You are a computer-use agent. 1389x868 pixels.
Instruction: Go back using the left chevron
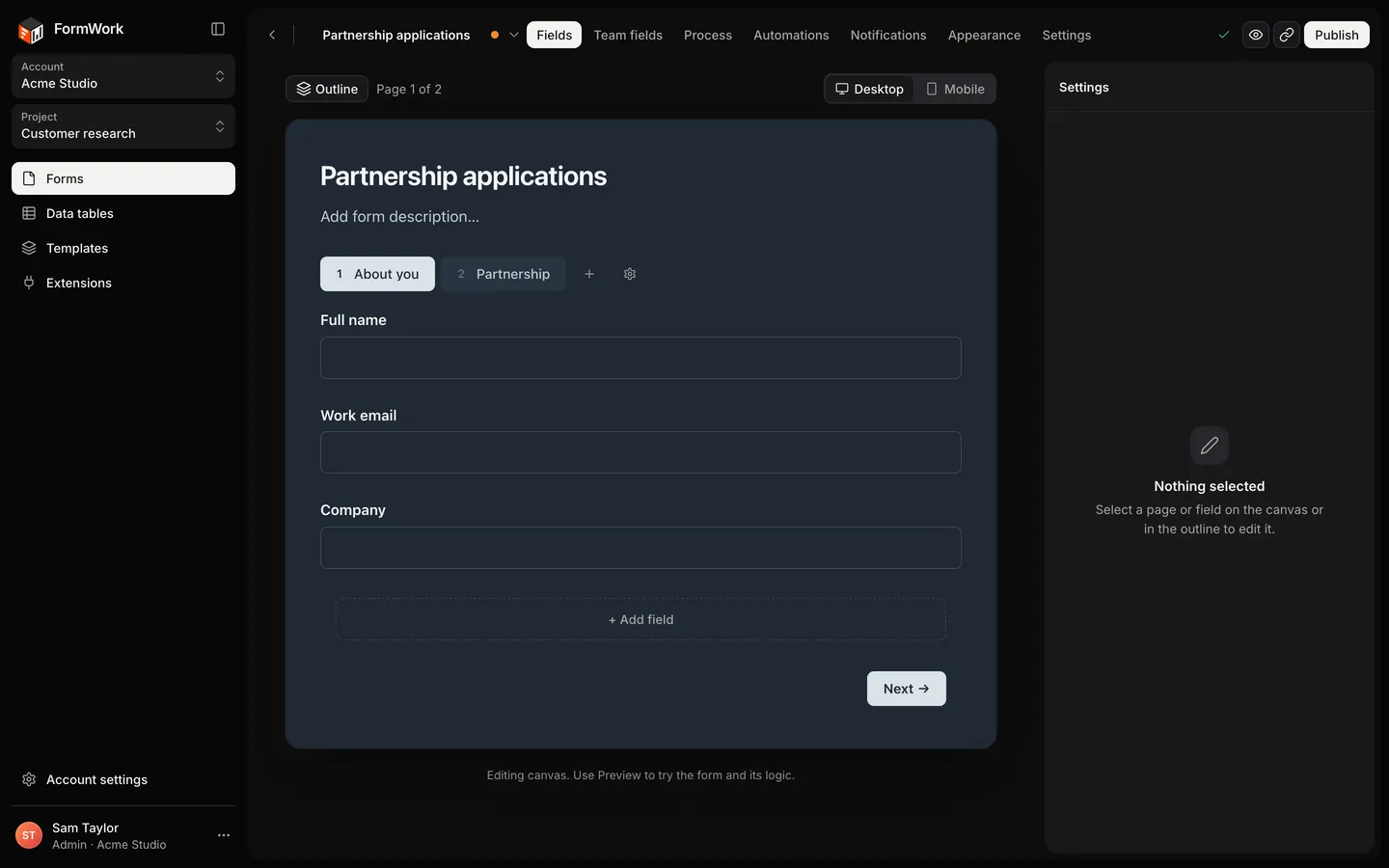click(x=272, y=35)
